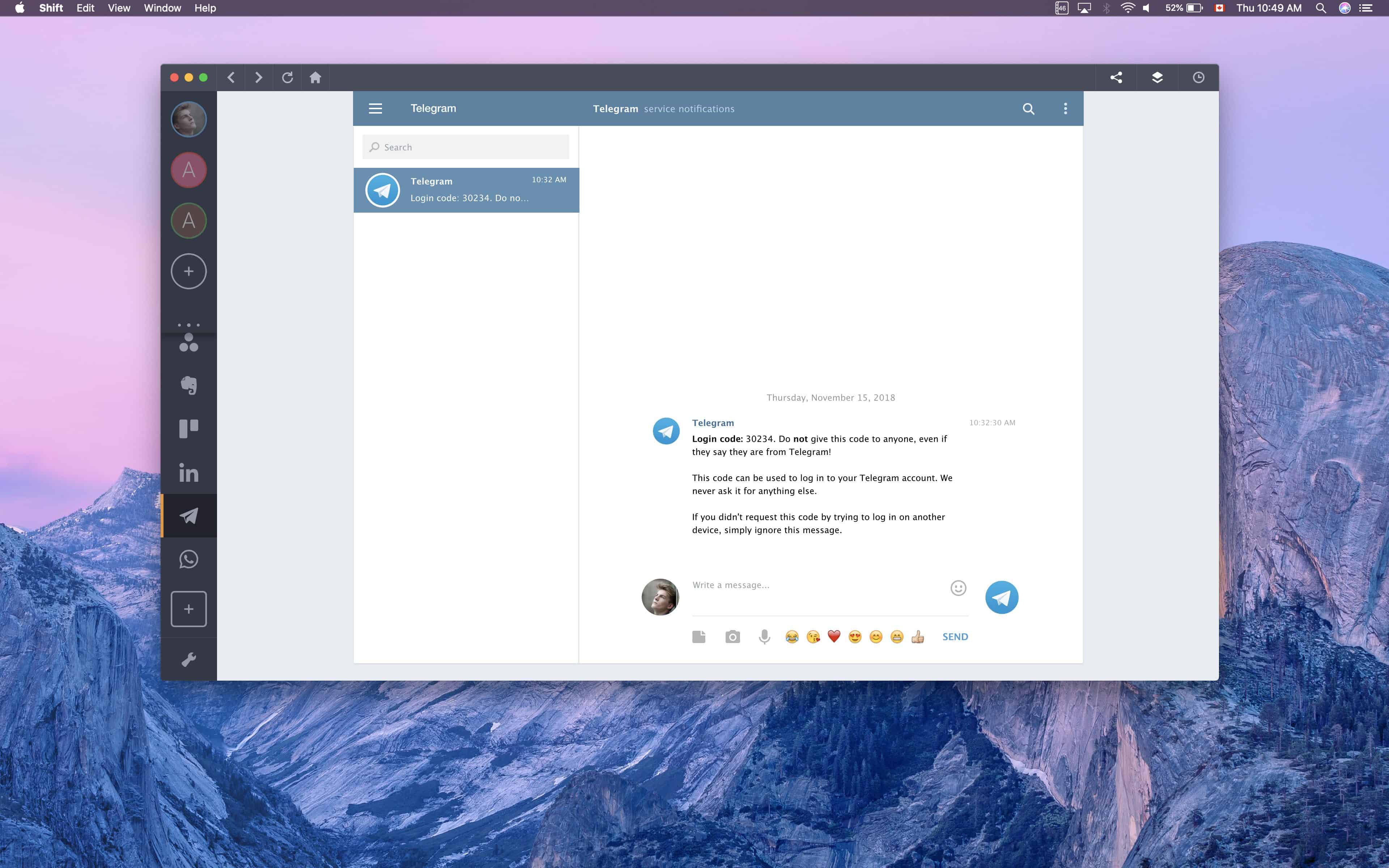Click the blue Telegram avatar by composer
Viewport: 1389px width, 868px height.
(1002, 597)
